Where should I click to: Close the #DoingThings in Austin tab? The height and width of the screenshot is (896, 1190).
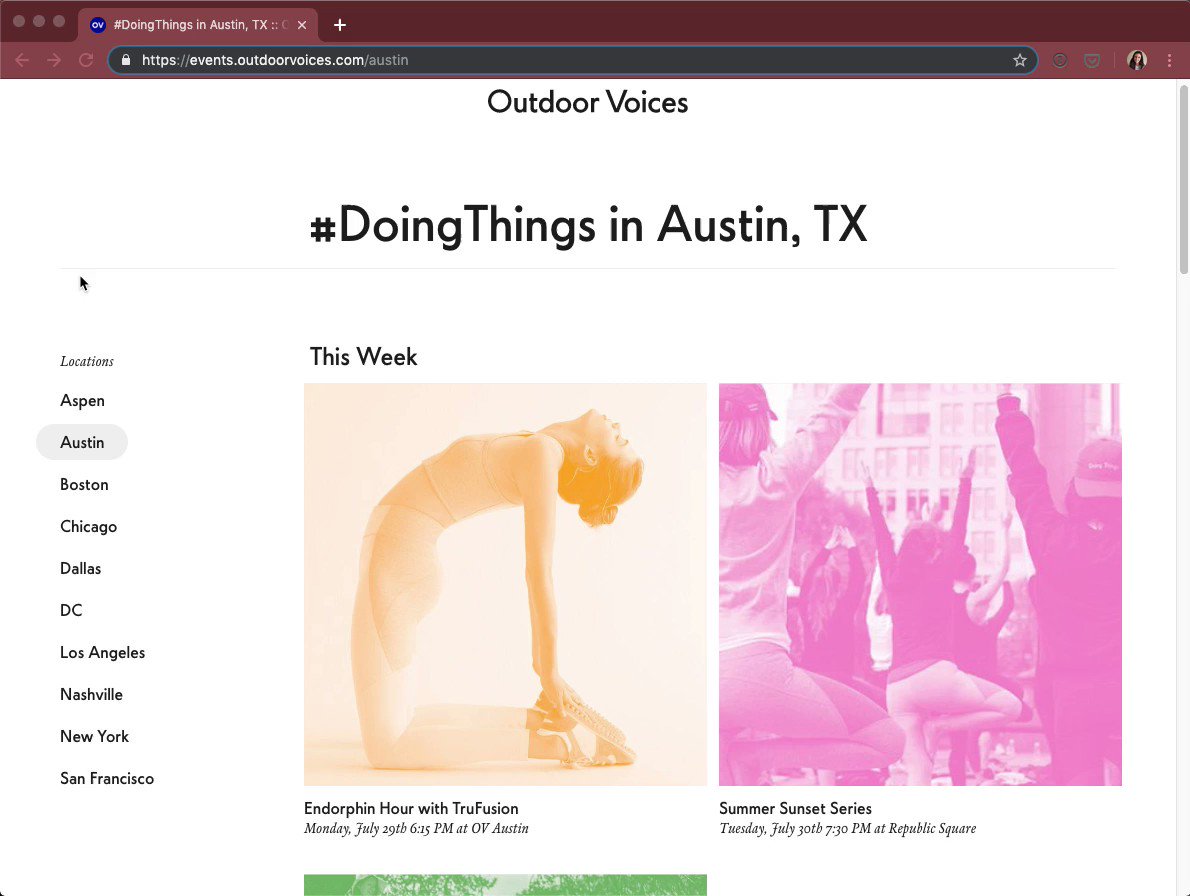[302, 25]
